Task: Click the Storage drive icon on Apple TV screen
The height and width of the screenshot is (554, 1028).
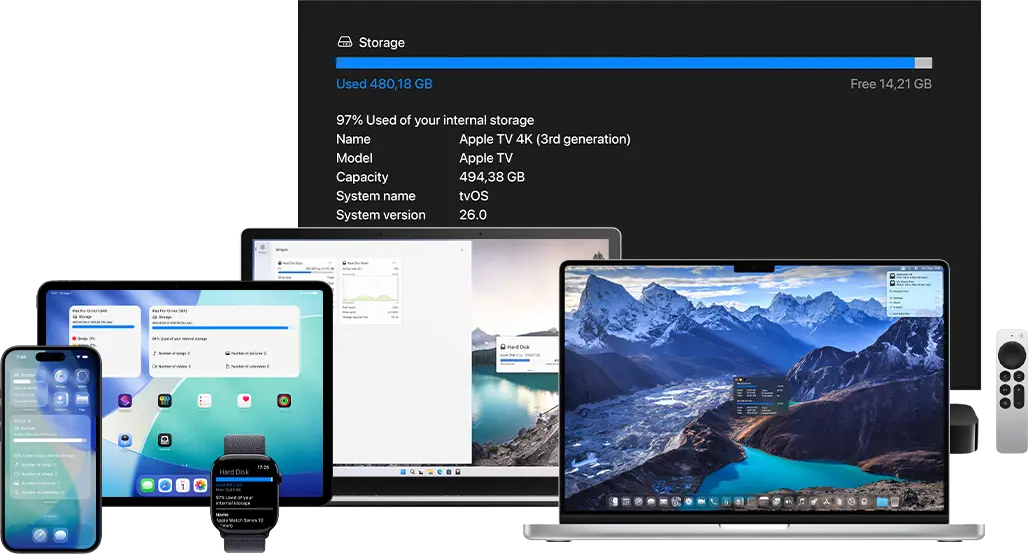Action: [344, 42]
